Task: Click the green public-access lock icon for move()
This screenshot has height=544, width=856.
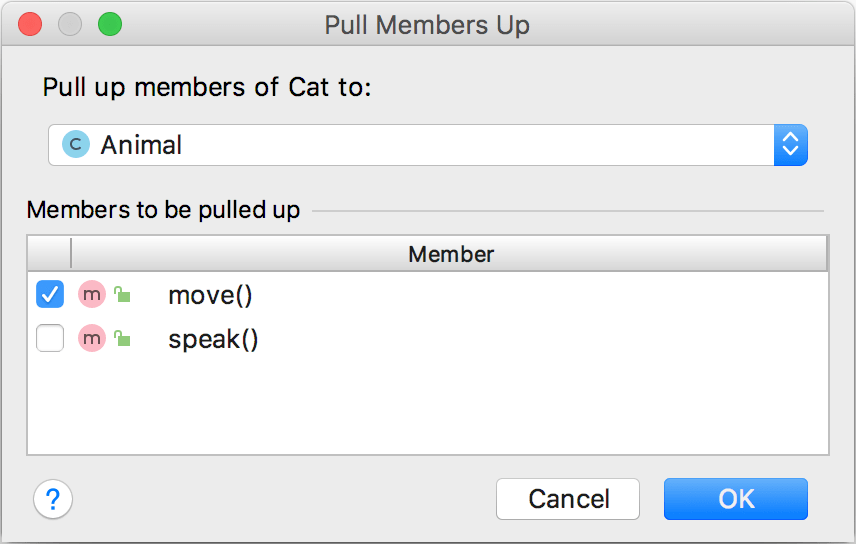Action: [122, 295]
